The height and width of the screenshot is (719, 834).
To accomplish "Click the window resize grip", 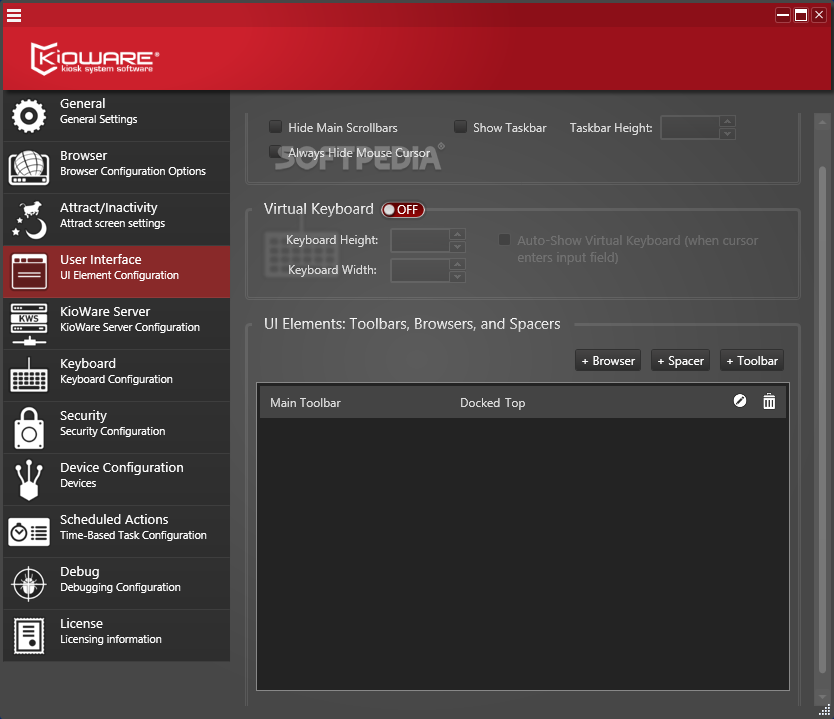I will click(824, 710).
